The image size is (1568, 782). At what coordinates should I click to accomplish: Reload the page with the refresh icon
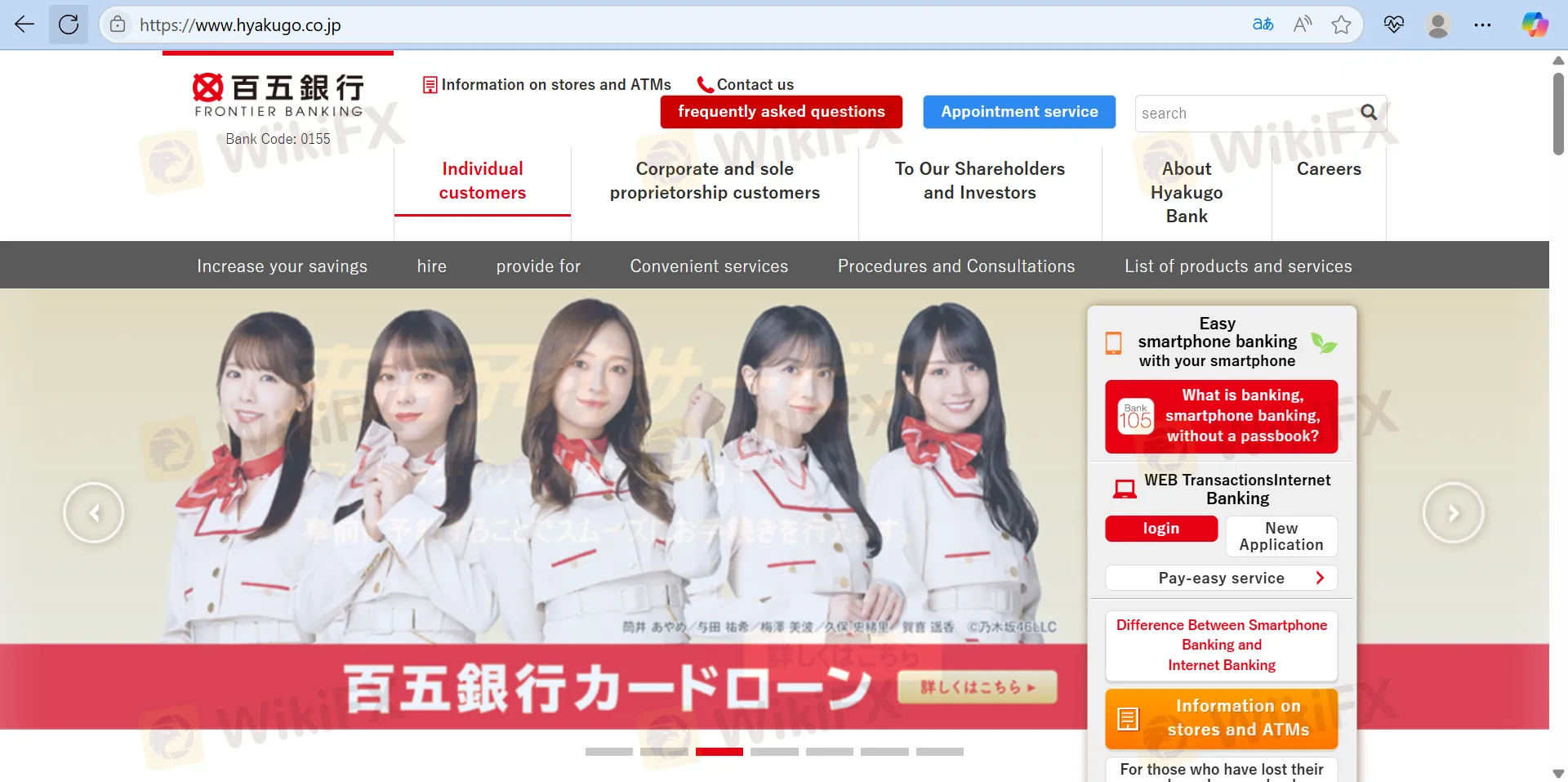(69, 25)
